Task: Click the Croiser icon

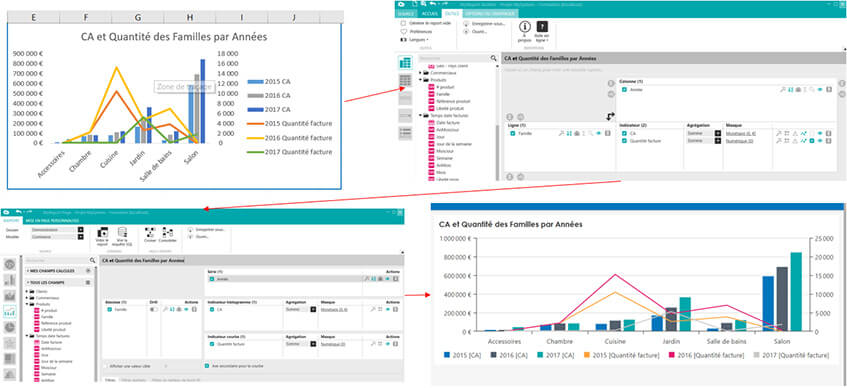Action: (150, 232)
